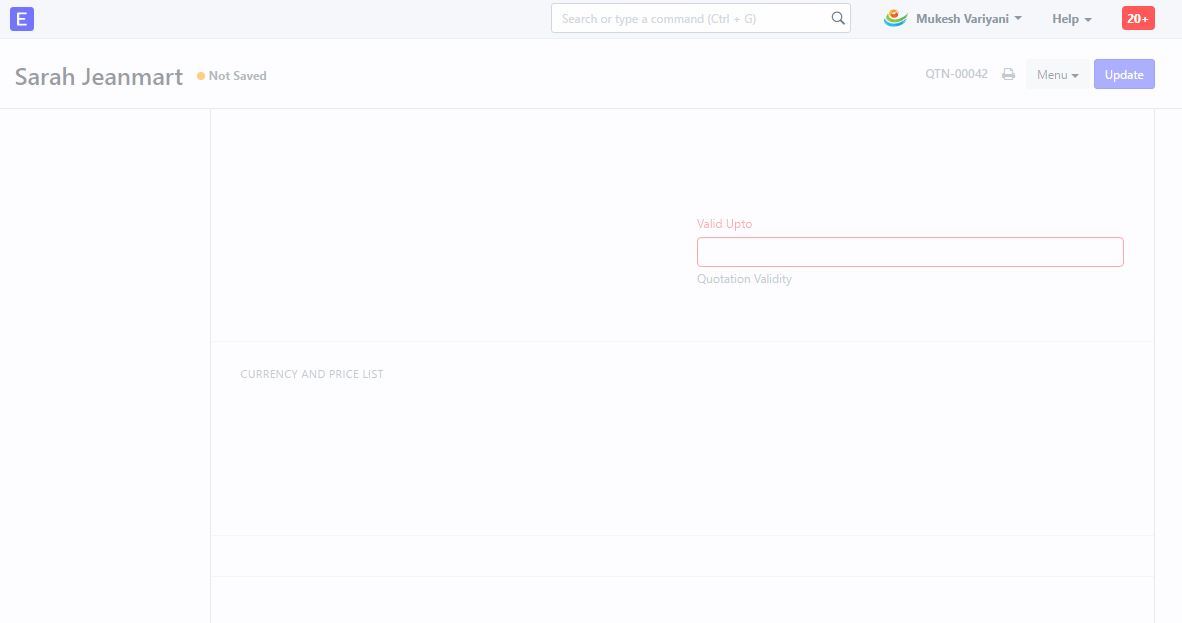This screenshot has height=623, width=1182.
Task: Click the Sarah Jeanmart title
Action: click(99, 76)
